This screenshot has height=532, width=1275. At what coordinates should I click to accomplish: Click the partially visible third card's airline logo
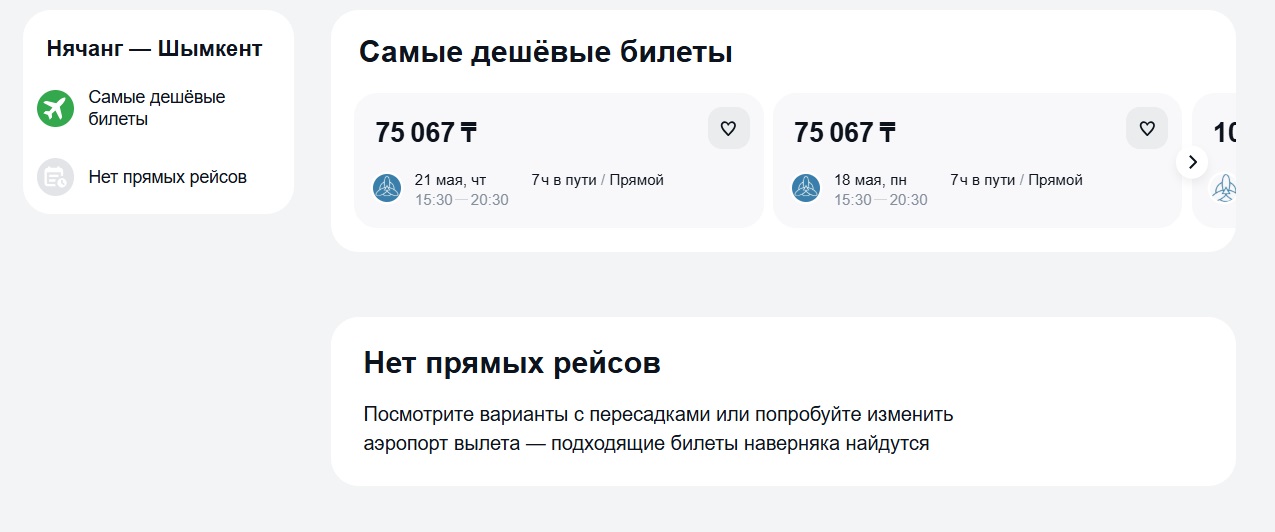click(x=1222, y=188)
